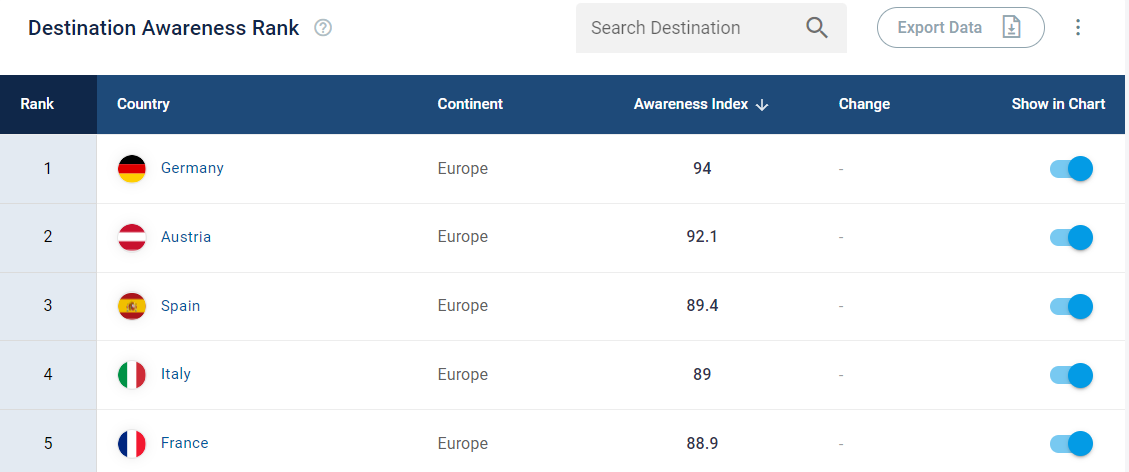
Task: Click the Awareness Index sort arrow
Action: (x=763, y=105)
